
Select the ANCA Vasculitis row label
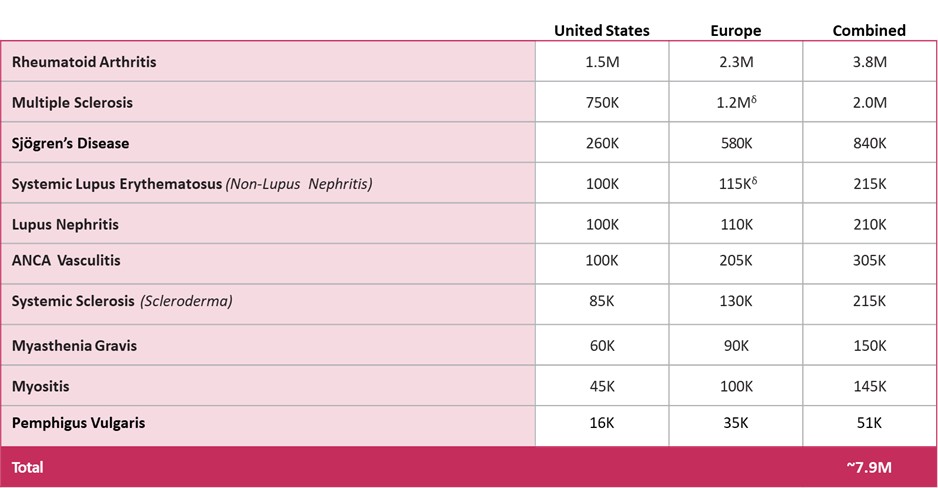[66, 260]
